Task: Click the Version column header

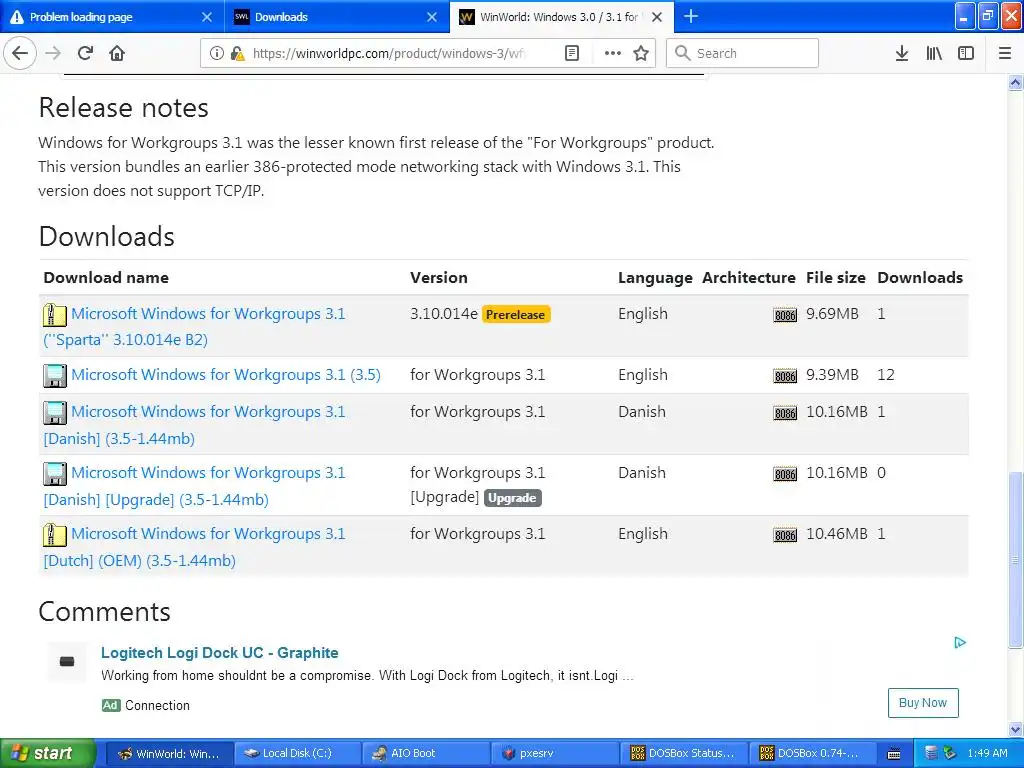Action: tap(439, 278)
